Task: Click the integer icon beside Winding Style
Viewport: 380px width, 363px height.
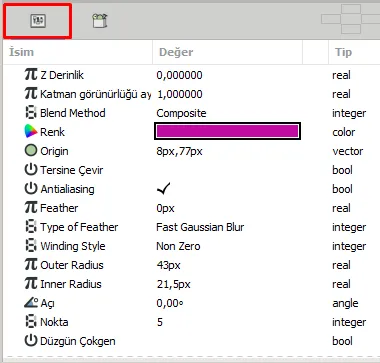Action: pyautogui.click(x=31, y=246)
